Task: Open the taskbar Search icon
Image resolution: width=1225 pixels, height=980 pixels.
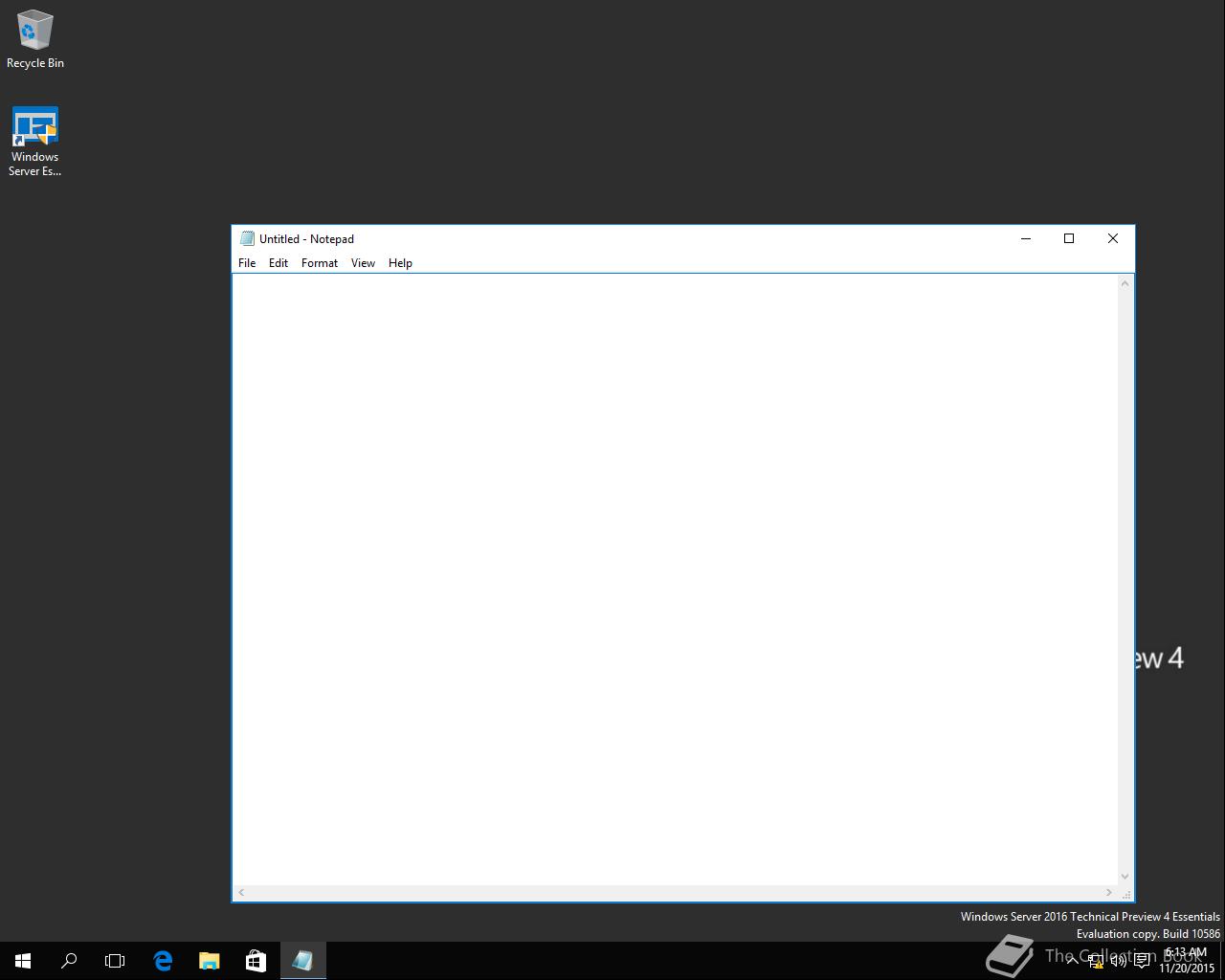Action: pyautogui.click(x=69, y=961)
